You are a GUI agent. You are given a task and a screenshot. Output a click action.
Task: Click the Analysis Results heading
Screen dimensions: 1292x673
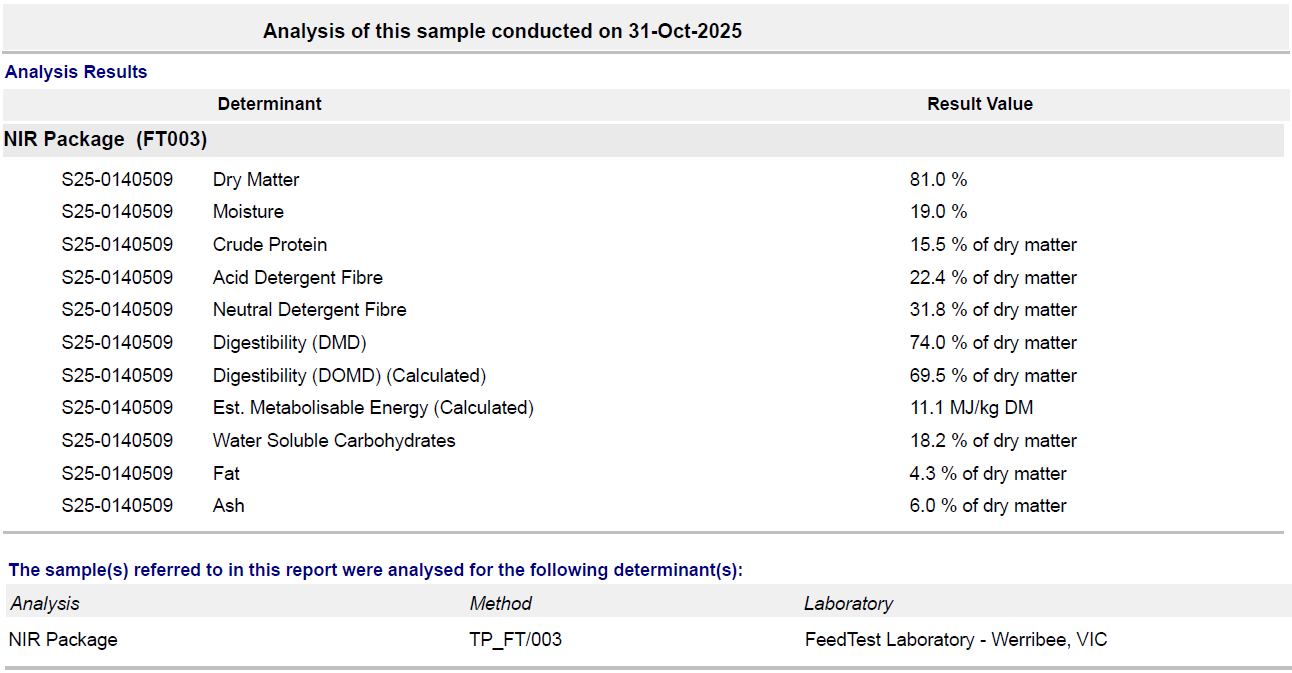pos(76,72)
